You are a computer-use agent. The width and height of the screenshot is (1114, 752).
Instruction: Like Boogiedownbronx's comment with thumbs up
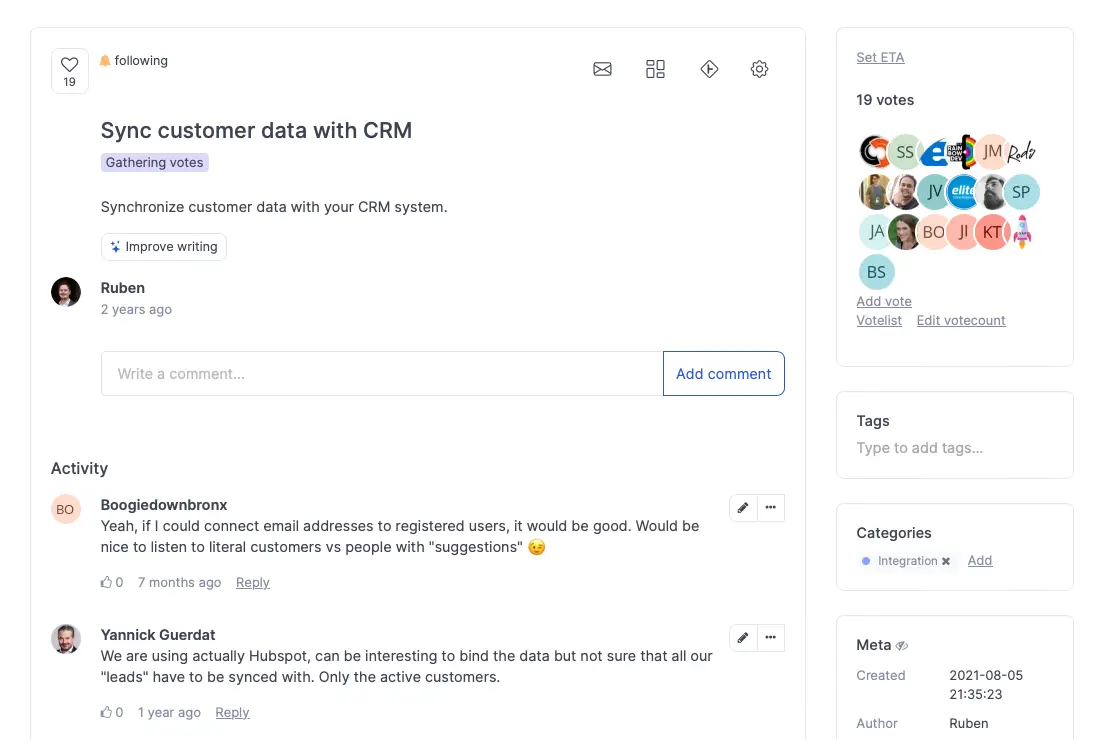(107, 583)
